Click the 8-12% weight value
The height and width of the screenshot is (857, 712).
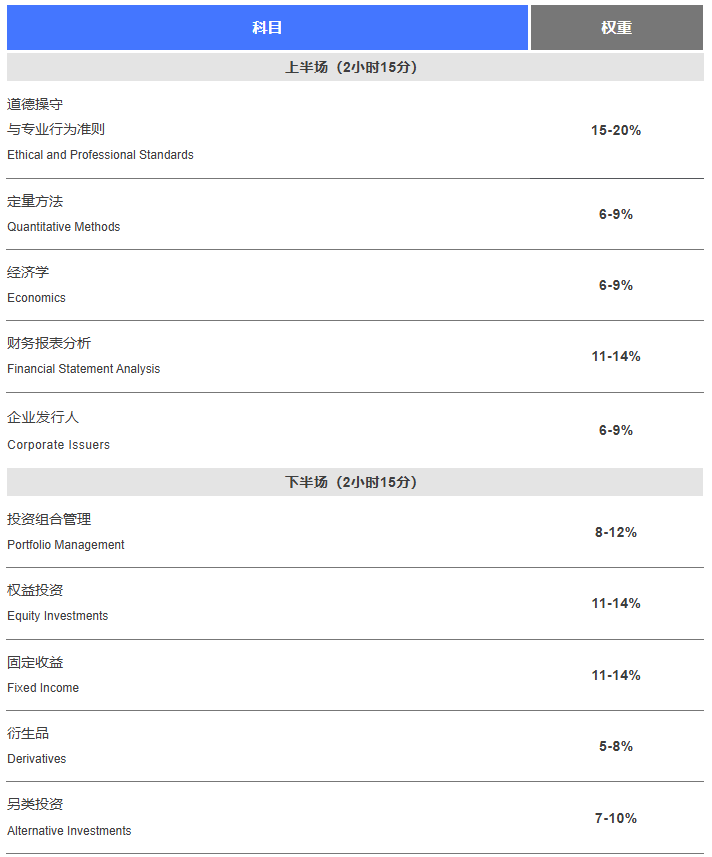click(616, 532)
